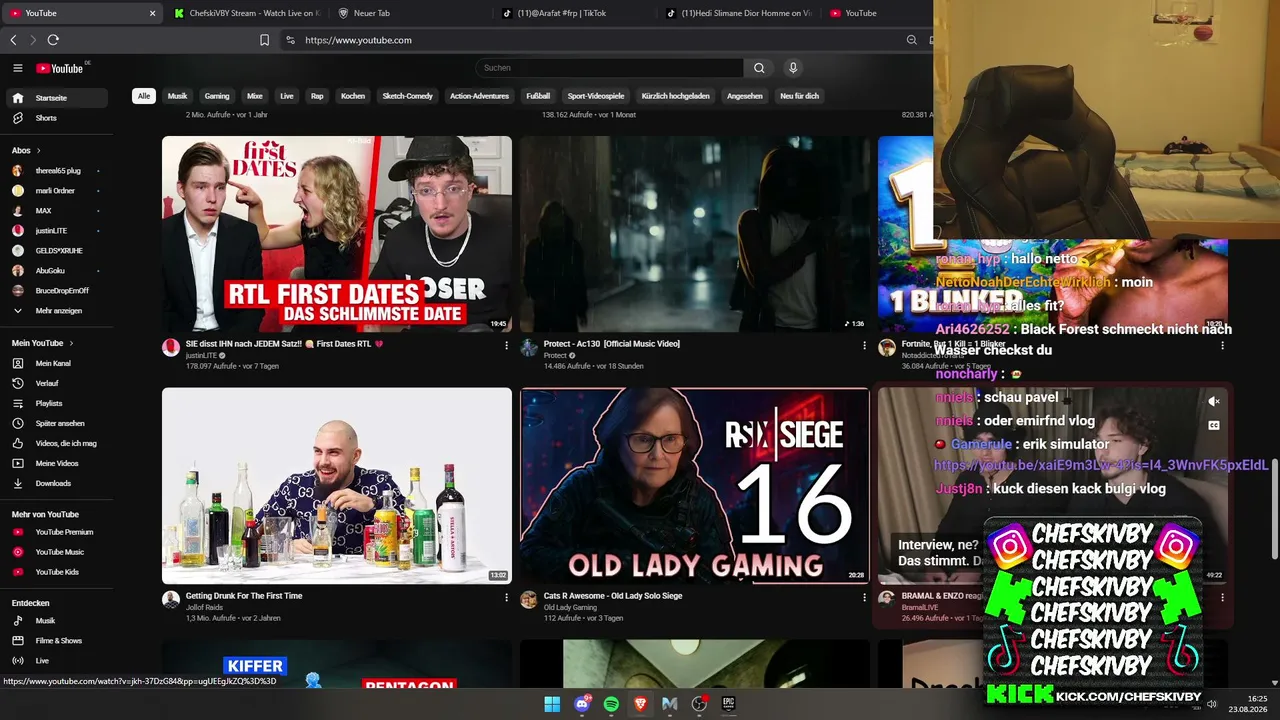This screenshot has height=720, width=1280.
Task: Open Spotify from the taskbar
Action: tap(611, 704)
